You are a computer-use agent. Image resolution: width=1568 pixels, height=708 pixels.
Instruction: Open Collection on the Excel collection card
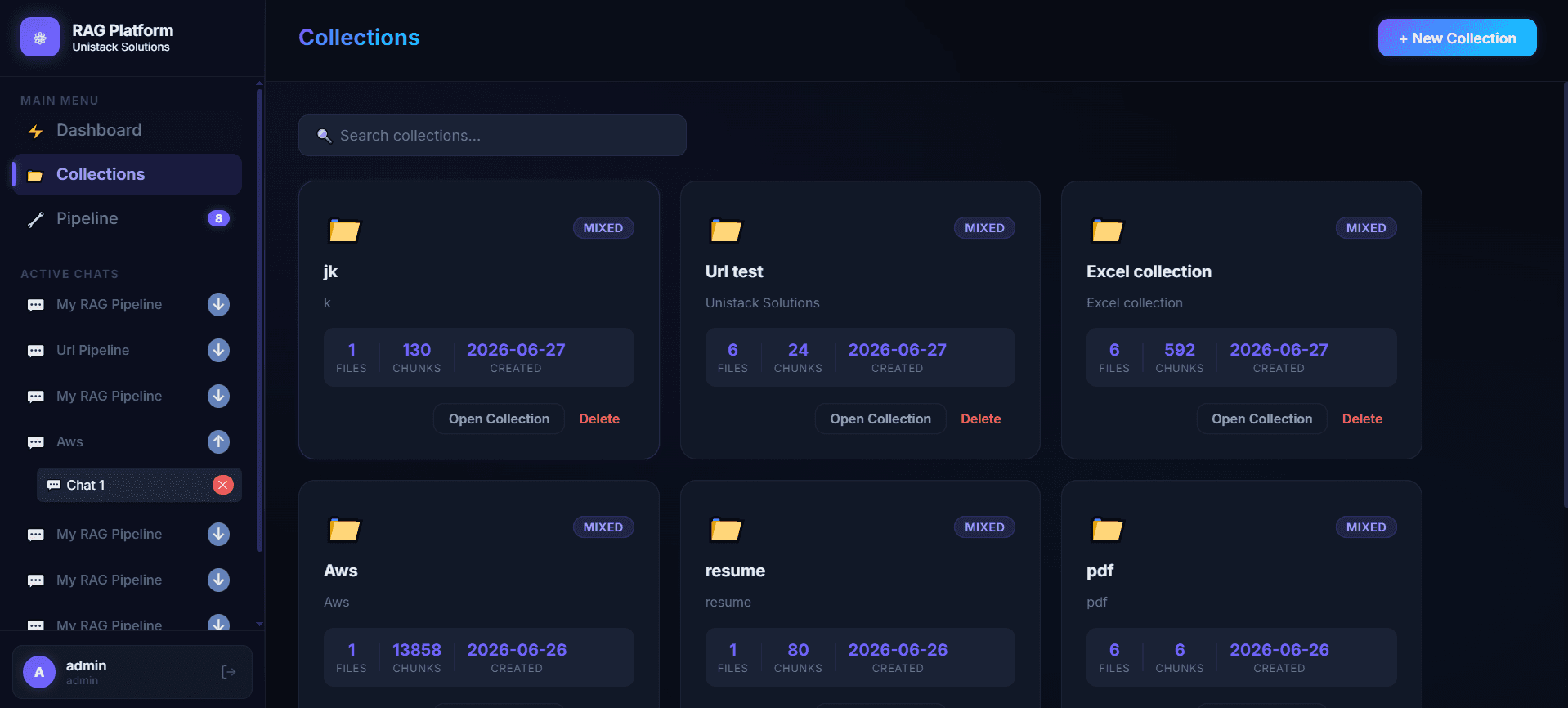pos(1261,419)
